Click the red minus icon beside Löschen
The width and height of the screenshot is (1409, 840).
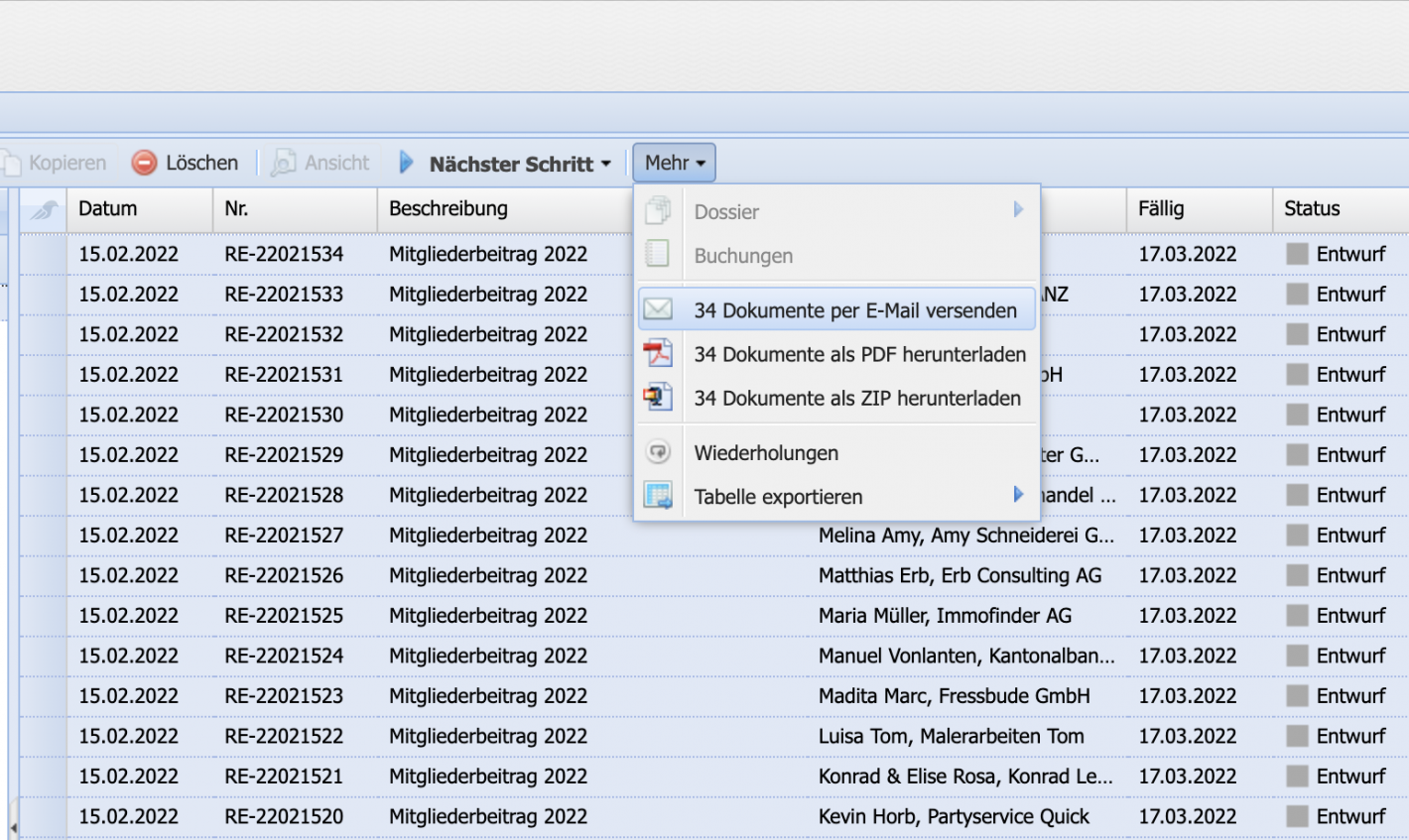point(145,162)
